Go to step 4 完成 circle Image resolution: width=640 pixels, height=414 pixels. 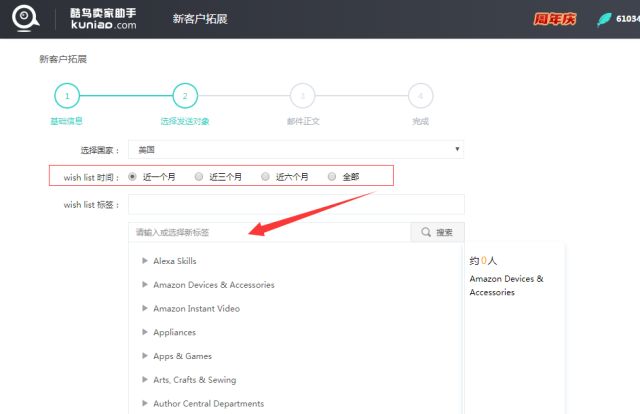[420, 96]
